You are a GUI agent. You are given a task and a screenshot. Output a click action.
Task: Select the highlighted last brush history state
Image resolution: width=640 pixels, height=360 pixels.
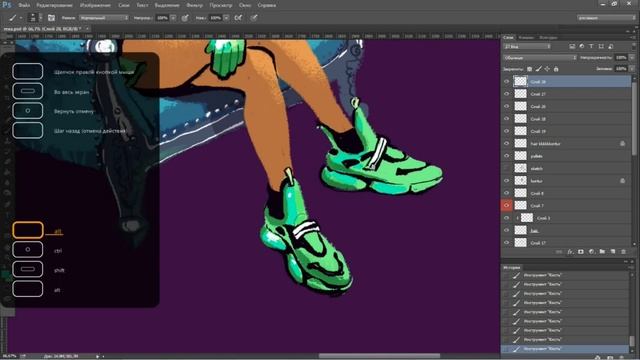coord(565,349)
